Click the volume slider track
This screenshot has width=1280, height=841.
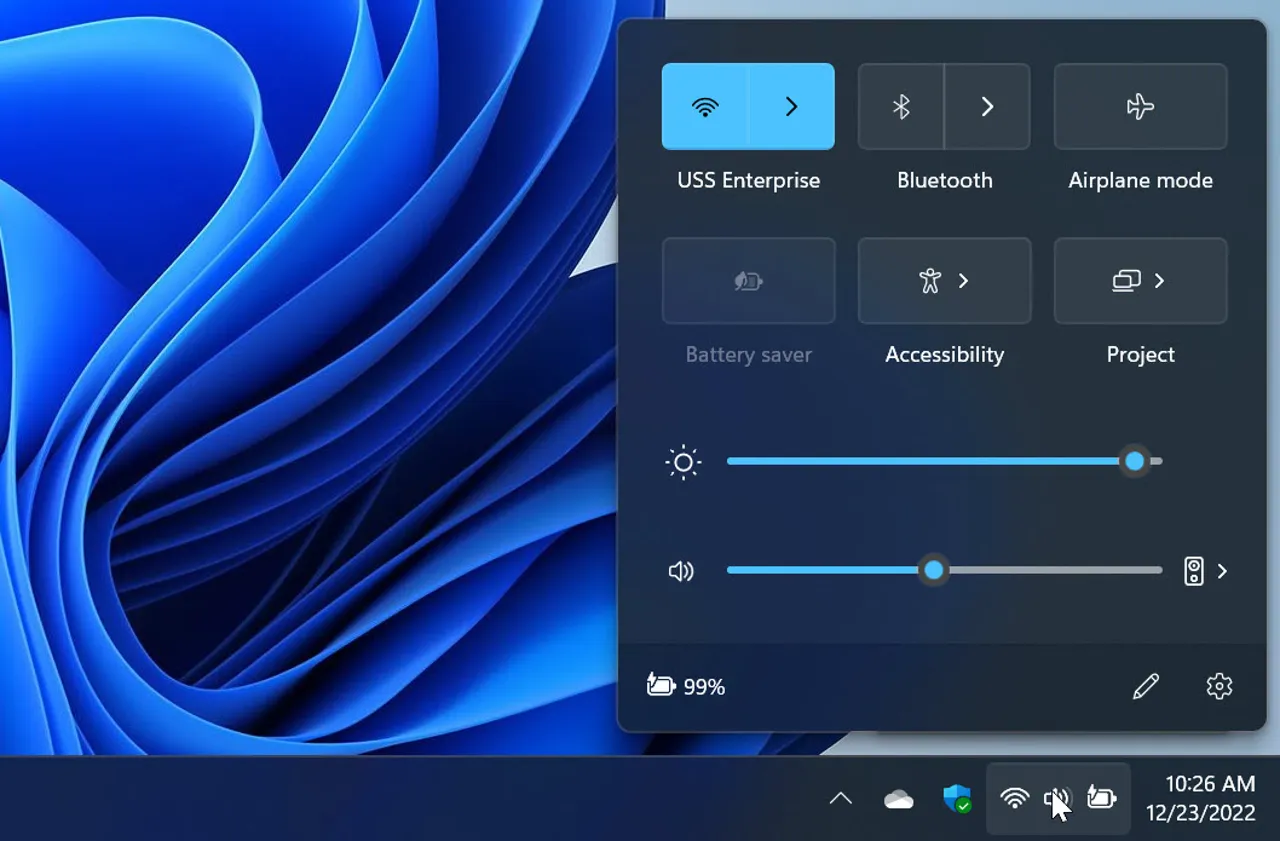pyautogui.click(x=1050, y=571)
